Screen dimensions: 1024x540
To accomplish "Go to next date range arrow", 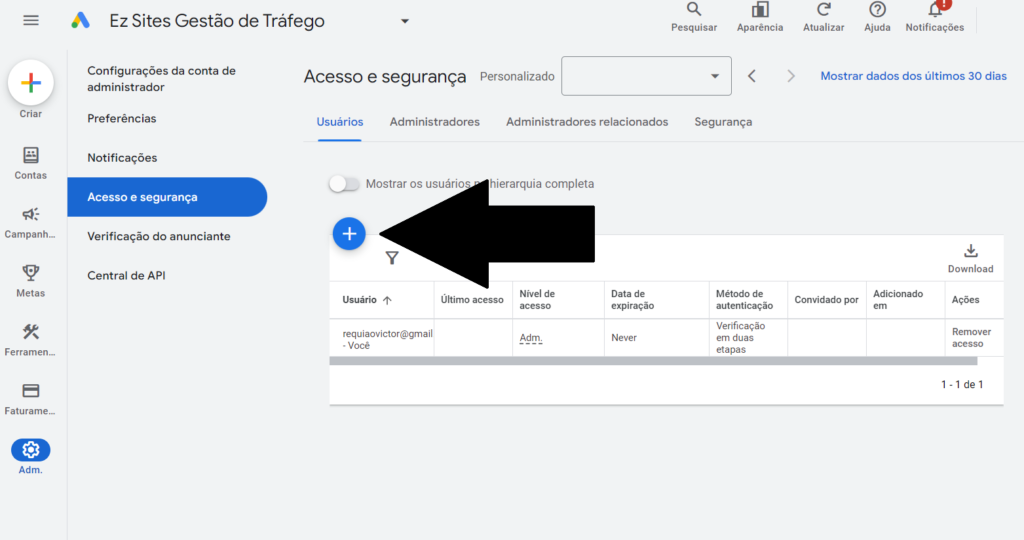I will [x=791, y=76].
